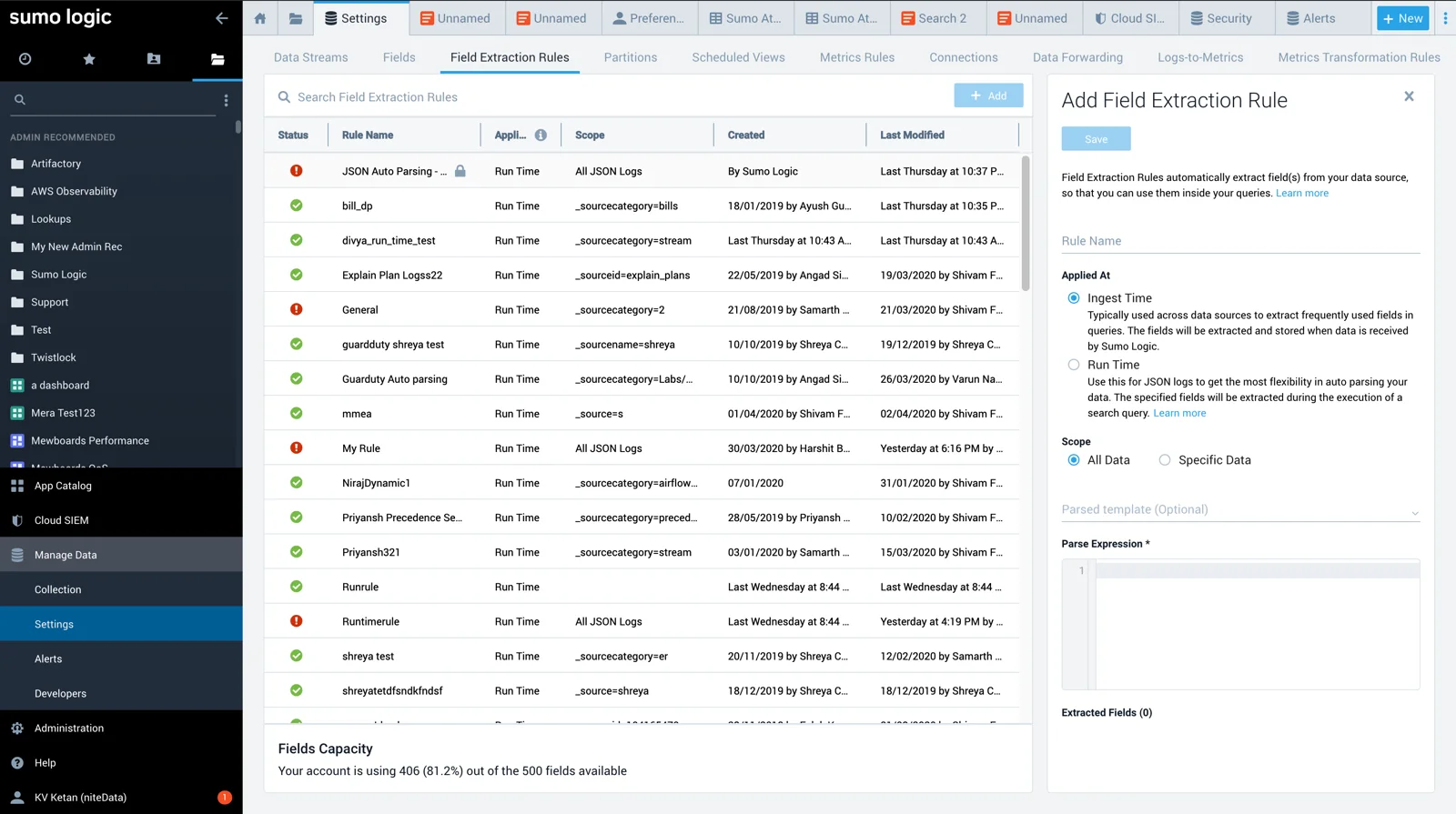Collapse the left navigation with back arrow

(221, 17)
